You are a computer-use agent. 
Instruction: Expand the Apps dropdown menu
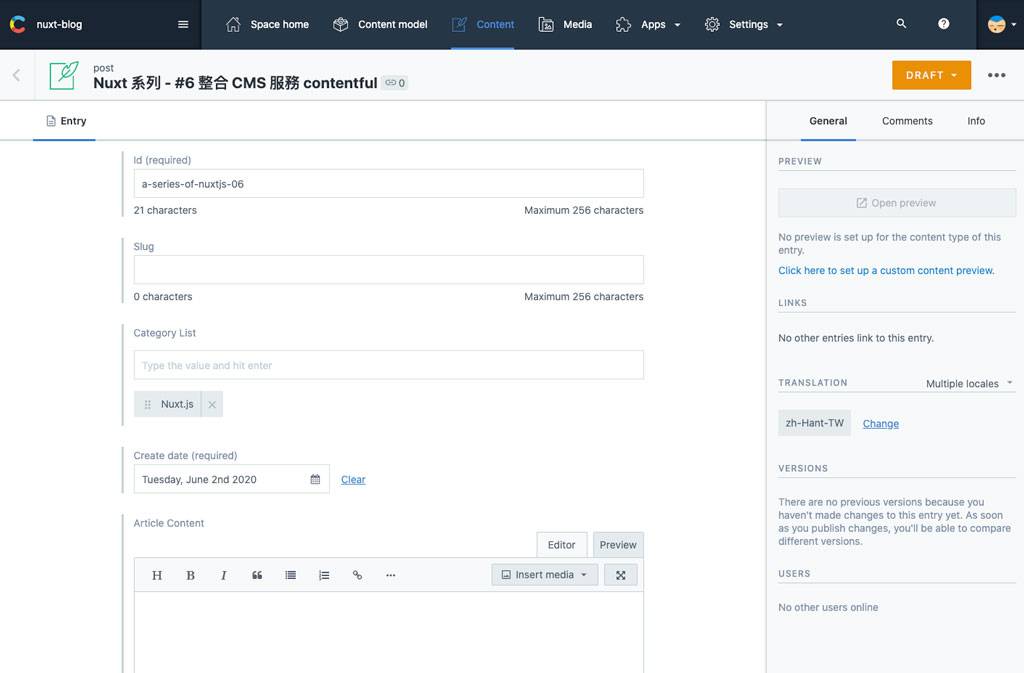click(648, 24)
